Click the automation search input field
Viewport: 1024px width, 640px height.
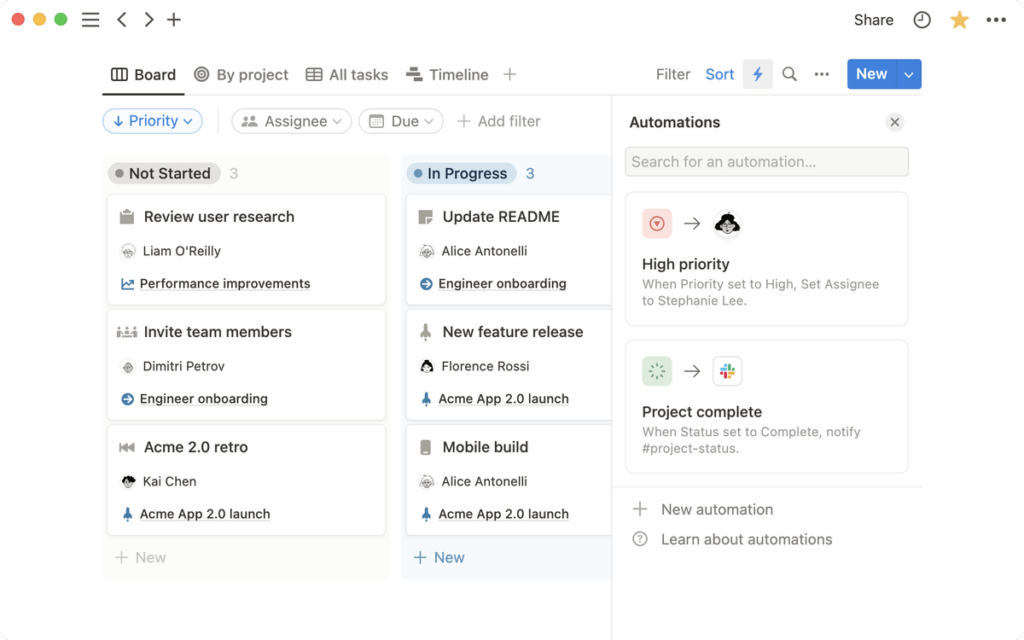(766, 161)
